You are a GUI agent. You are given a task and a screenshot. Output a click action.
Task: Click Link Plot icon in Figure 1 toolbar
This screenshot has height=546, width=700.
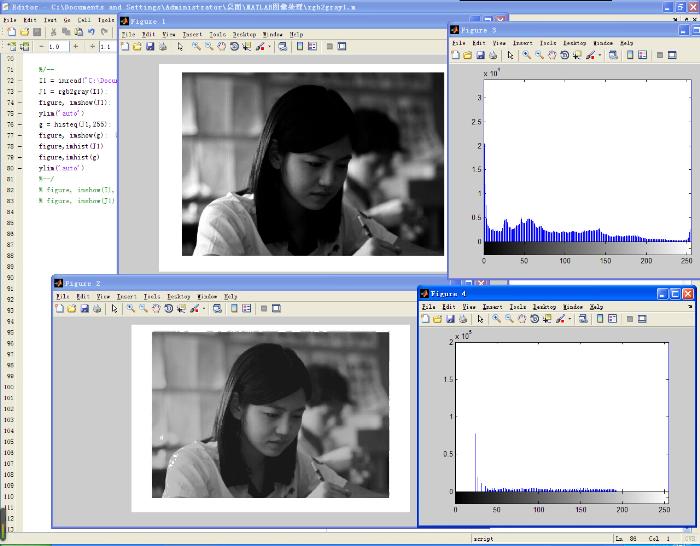[x=283, y=46]
